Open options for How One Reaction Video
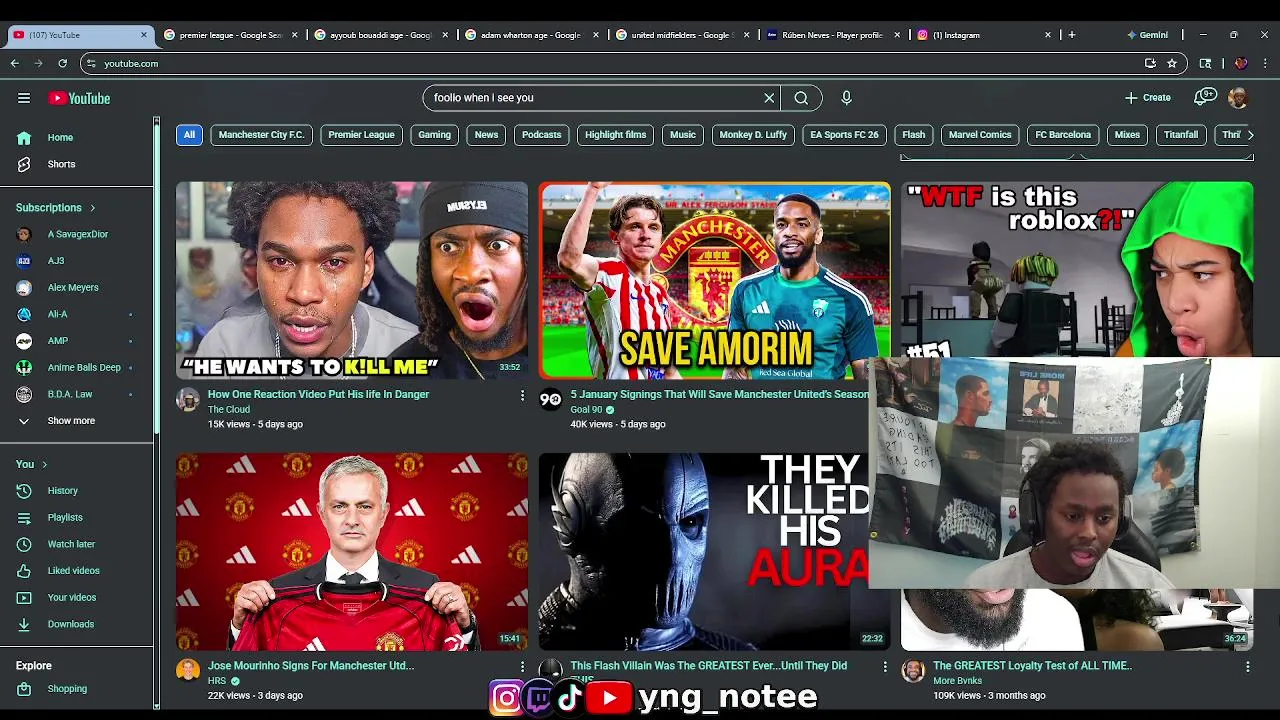The height and width of the screenshot is (720, 1280). (x=521, y=396)
